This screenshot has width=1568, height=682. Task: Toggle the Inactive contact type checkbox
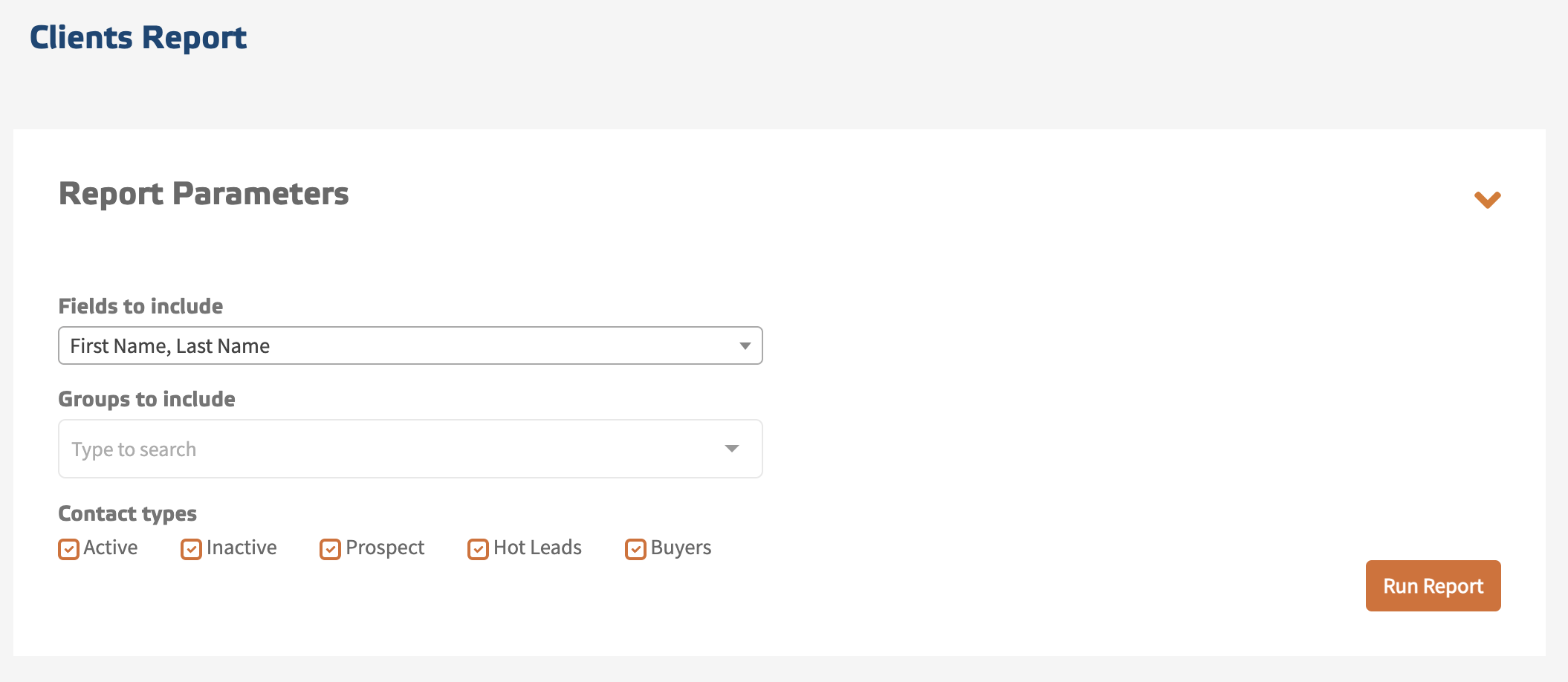(x=191, y=549)
